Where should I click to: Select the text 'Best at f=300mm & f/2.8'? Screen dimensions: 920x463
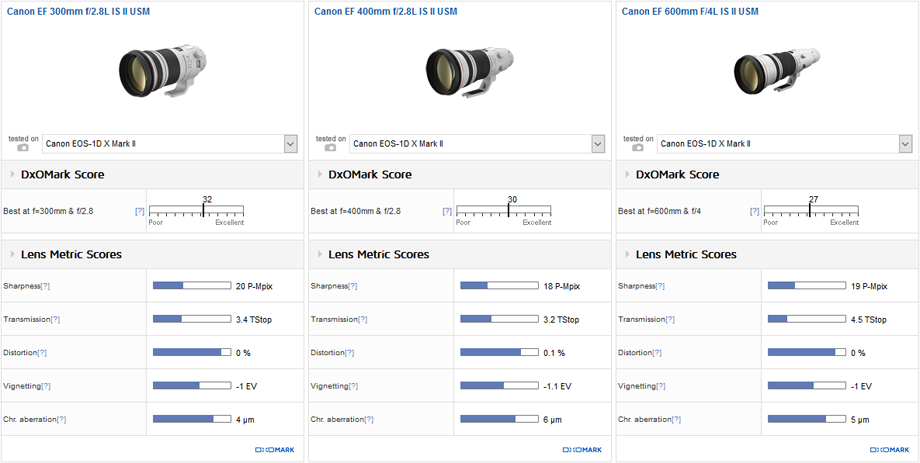click(x=48, y=211)
